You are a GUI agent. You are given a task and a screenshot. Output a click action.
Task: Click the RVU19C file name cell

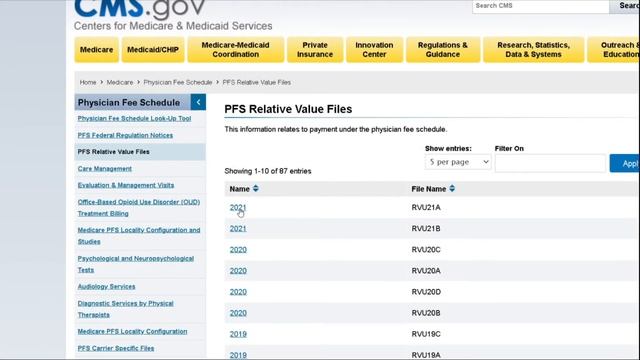click(426, 334)
